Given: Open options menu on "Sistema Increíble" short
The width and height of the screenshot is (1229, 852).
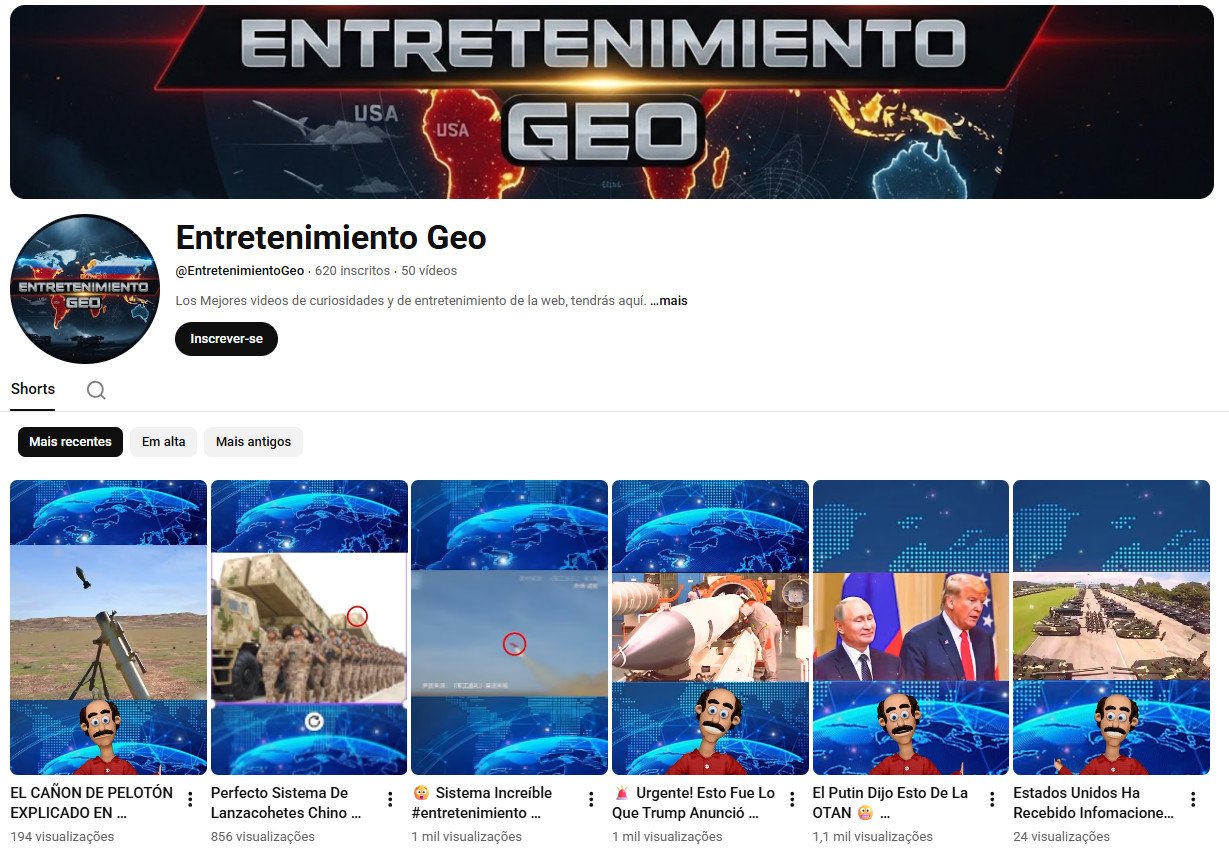Looking at the screenshot, I should tap(590, 799).
